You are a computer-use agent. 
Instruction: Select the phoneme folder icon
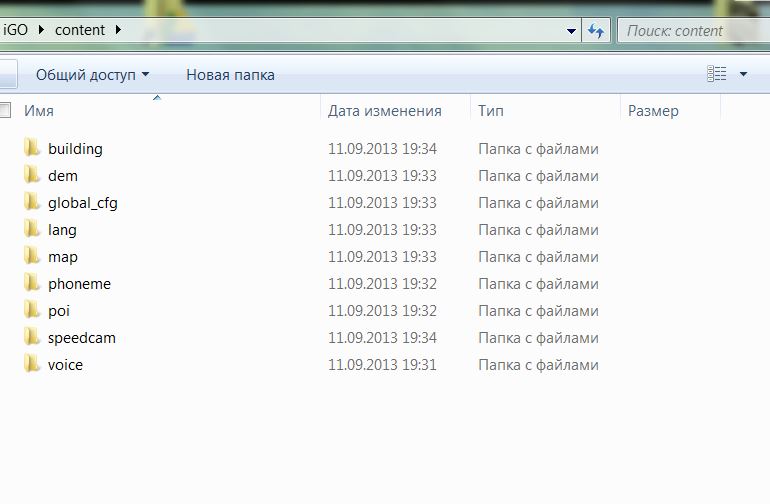[32, 284]
